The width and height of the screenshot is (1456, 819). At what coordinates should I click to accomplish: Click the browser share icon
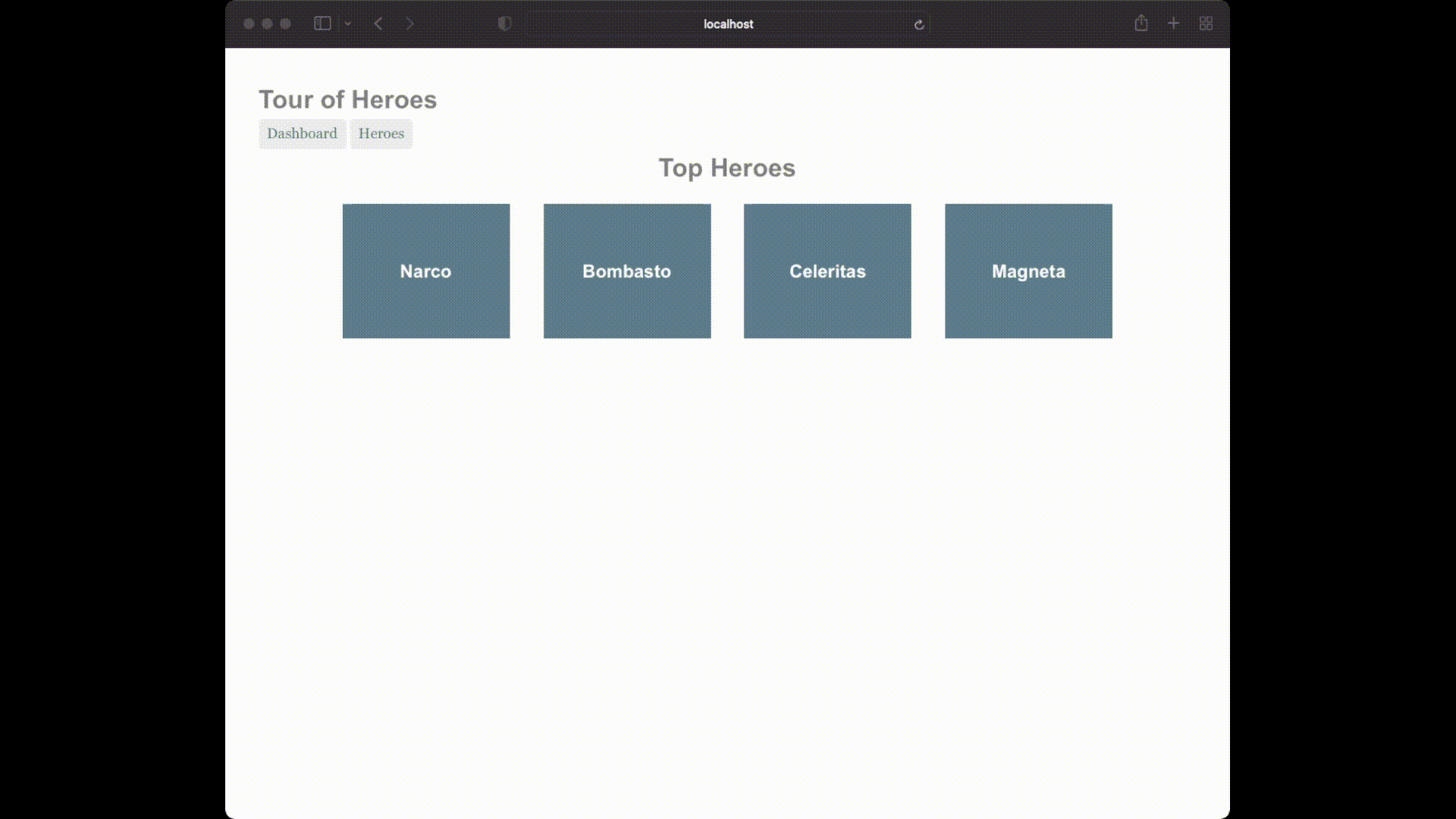coord(1142,23)
